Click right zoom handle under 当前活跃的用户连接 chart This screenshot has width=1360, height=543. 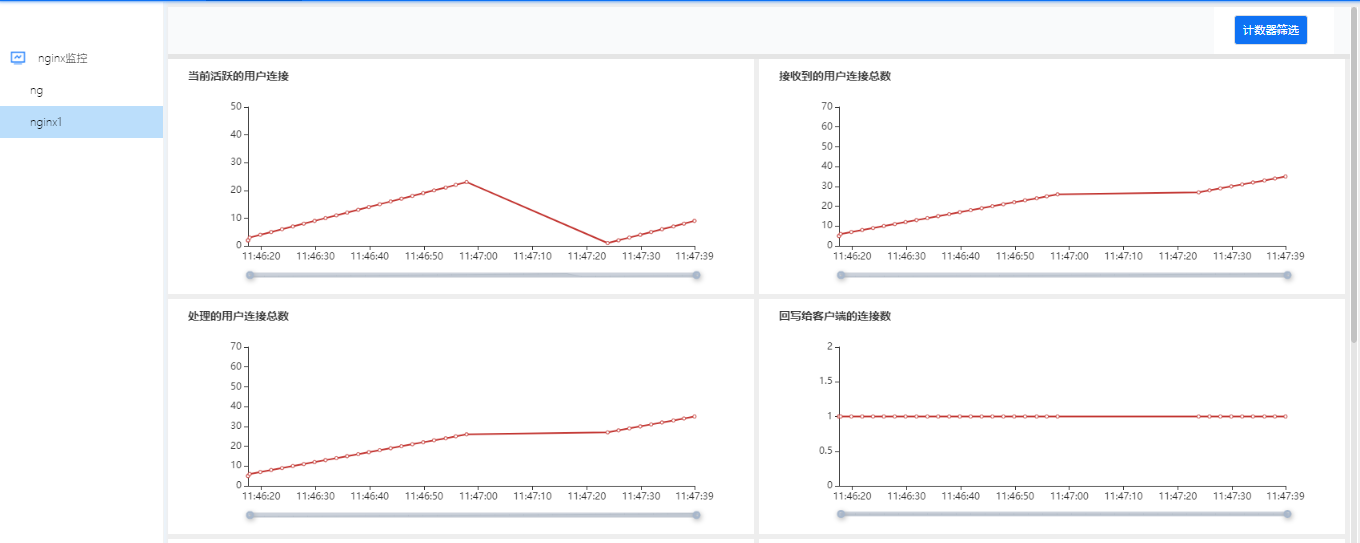(x=696, y=275)
